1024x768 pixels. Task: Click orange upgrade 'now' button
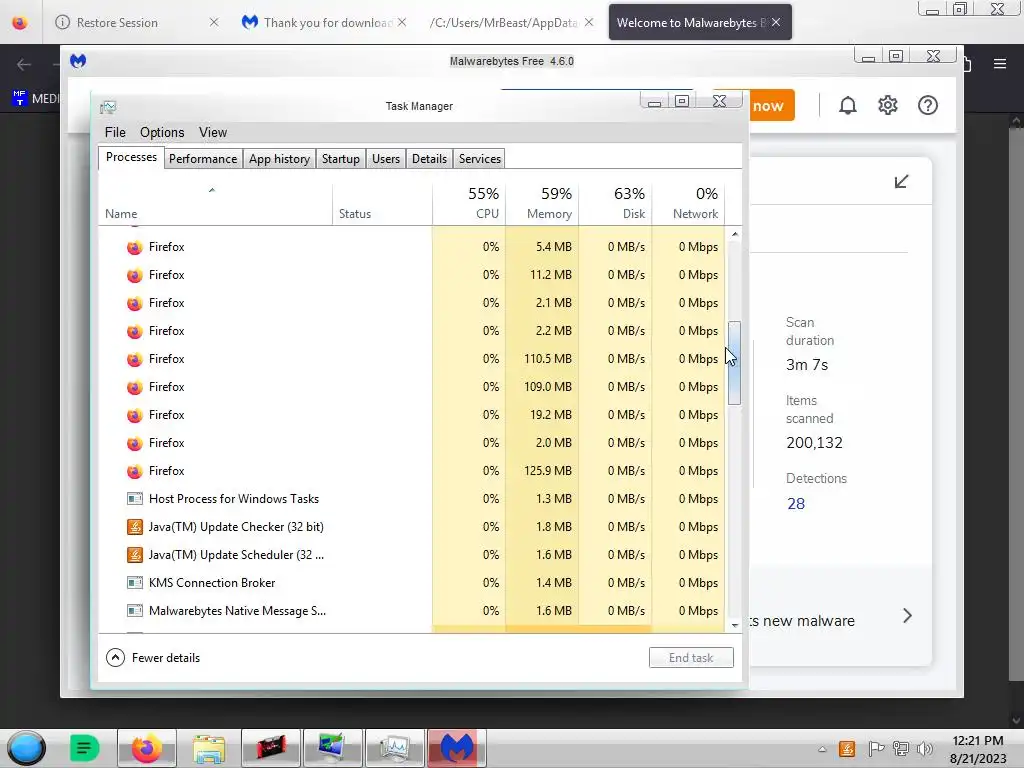pos(771,105)
